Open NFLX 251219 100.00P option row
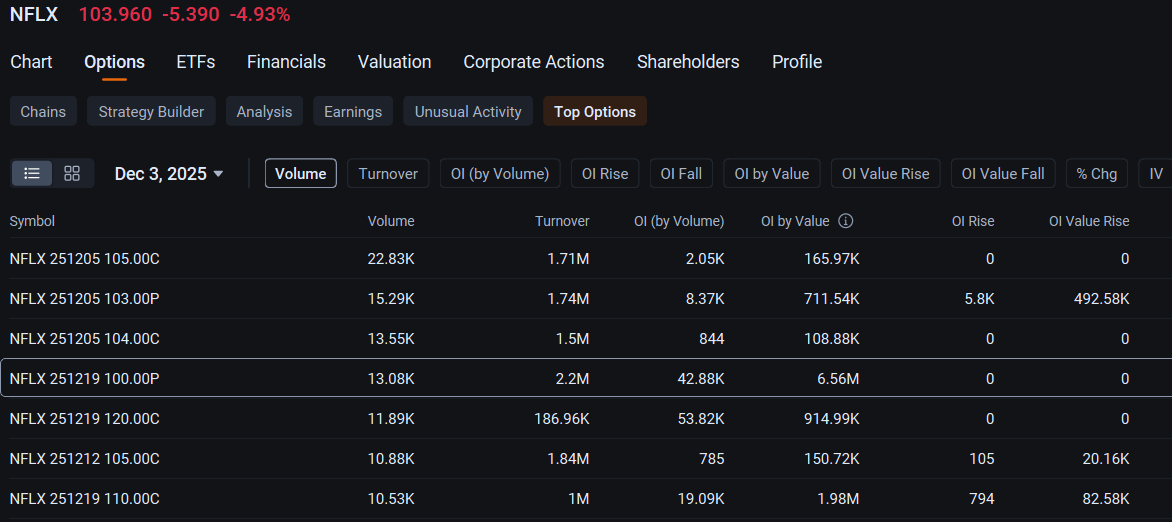This screenshot has height=522, width=1172. pyautogui.click(x=586, y=378)
